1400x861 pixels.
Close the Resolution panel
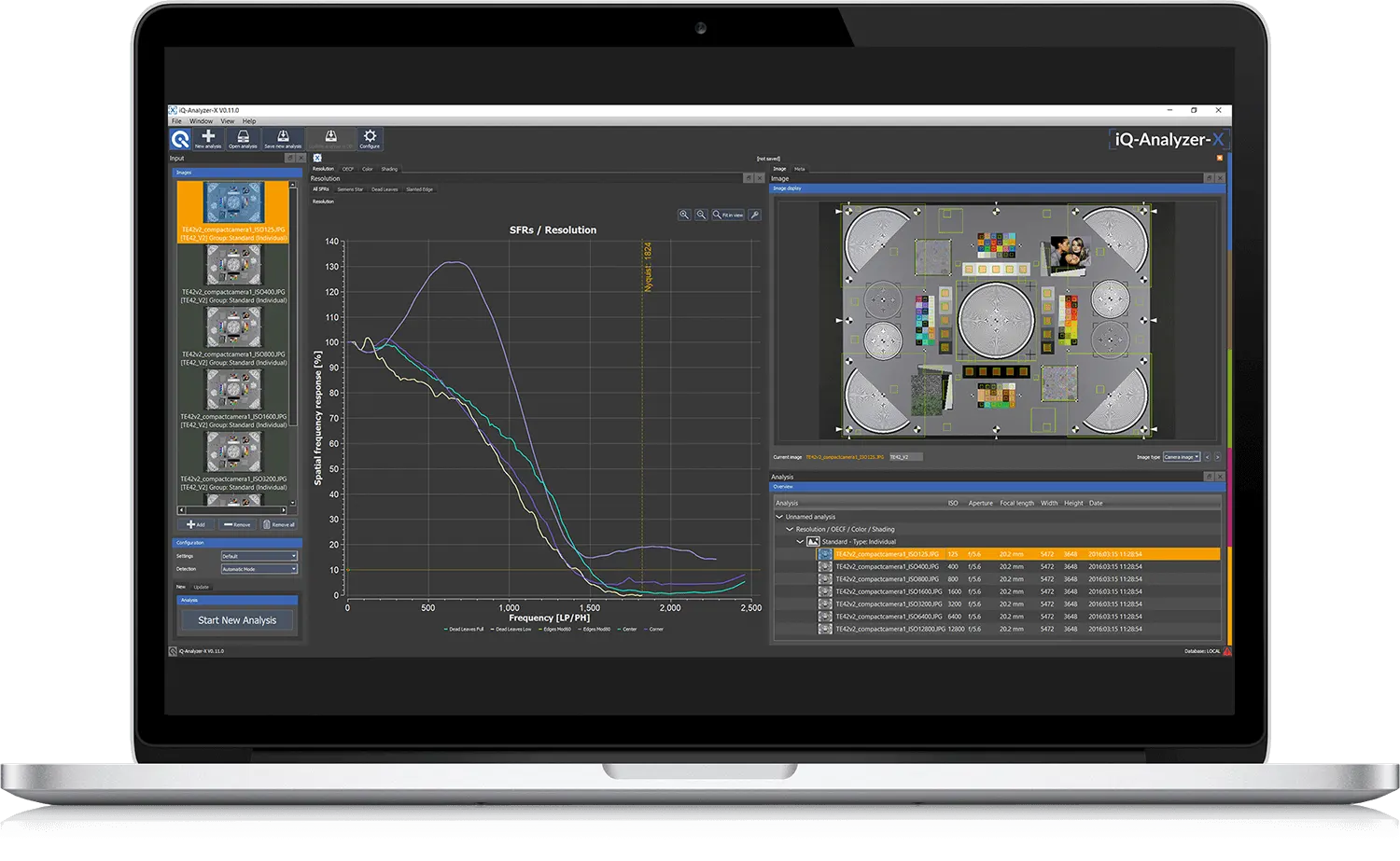point(760,178)
